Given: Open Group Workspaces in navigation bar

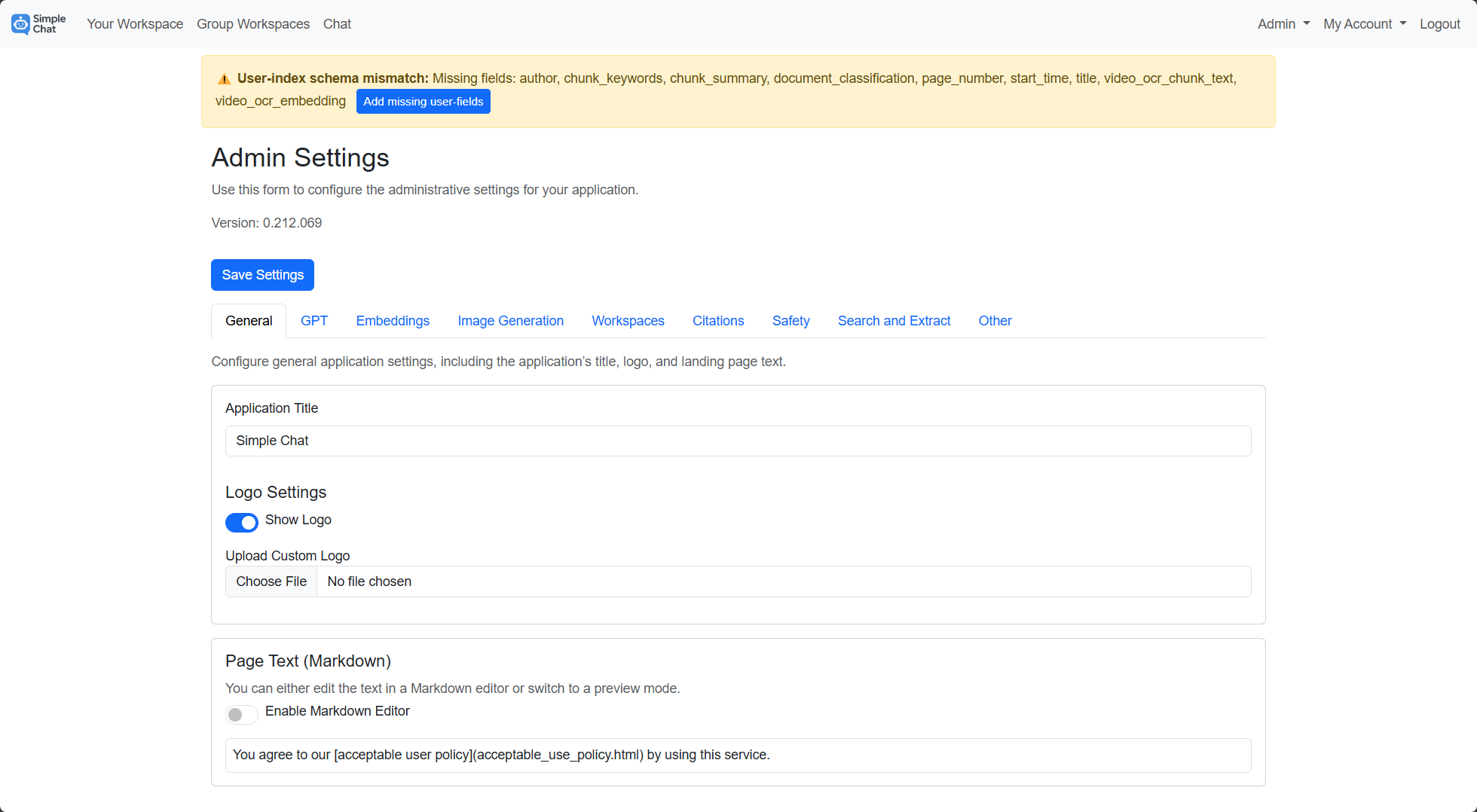Looking at the screenshot, I should click(x=253, y=24).
